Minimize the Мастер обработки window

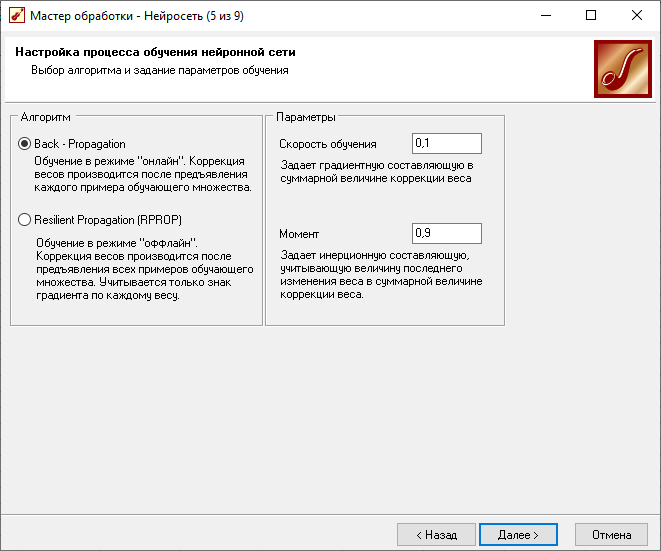click(x=546, y=16)
